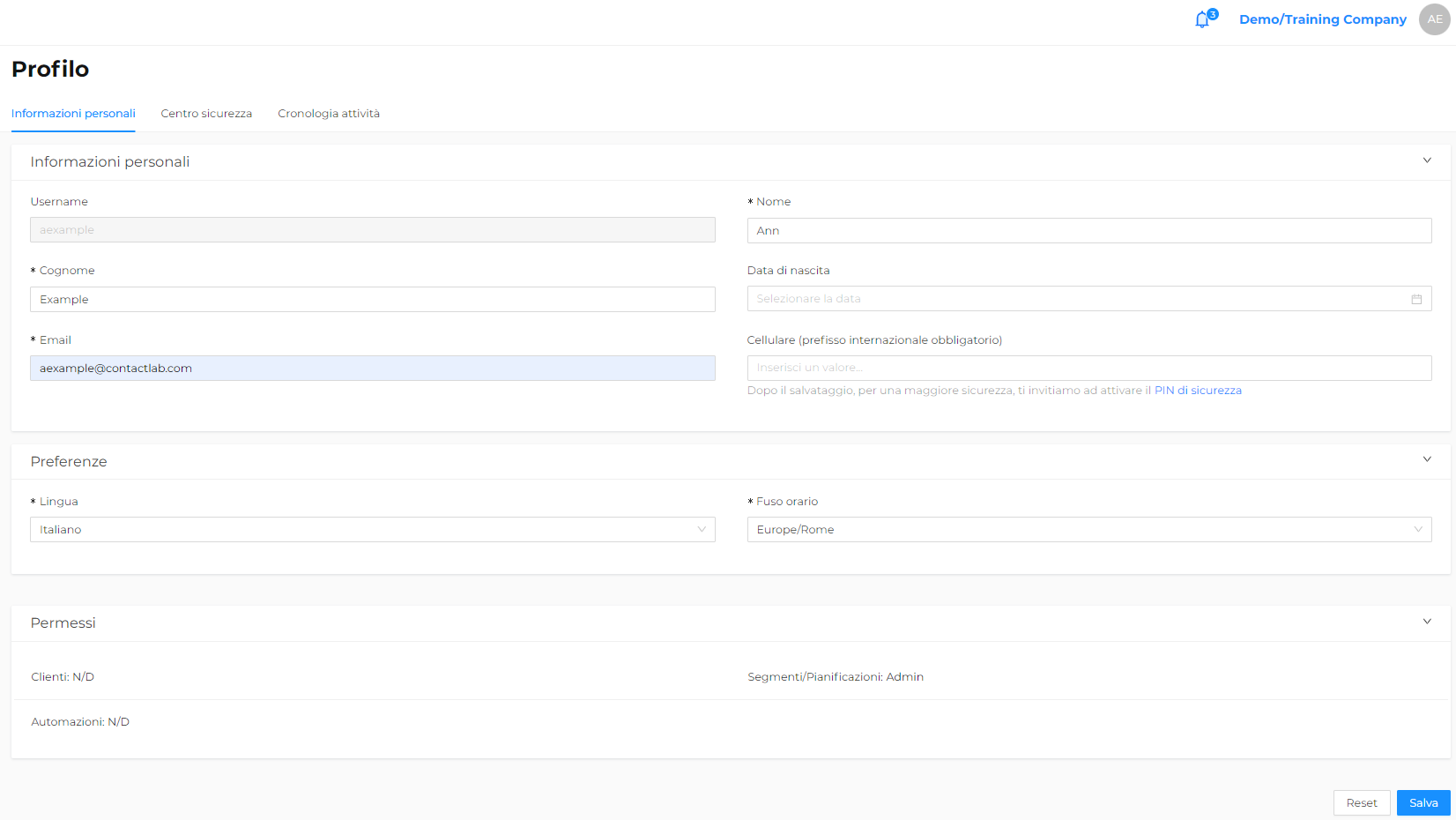Click Demo/Training Company link
The image size is (1456, 820).
point(1322,19)
